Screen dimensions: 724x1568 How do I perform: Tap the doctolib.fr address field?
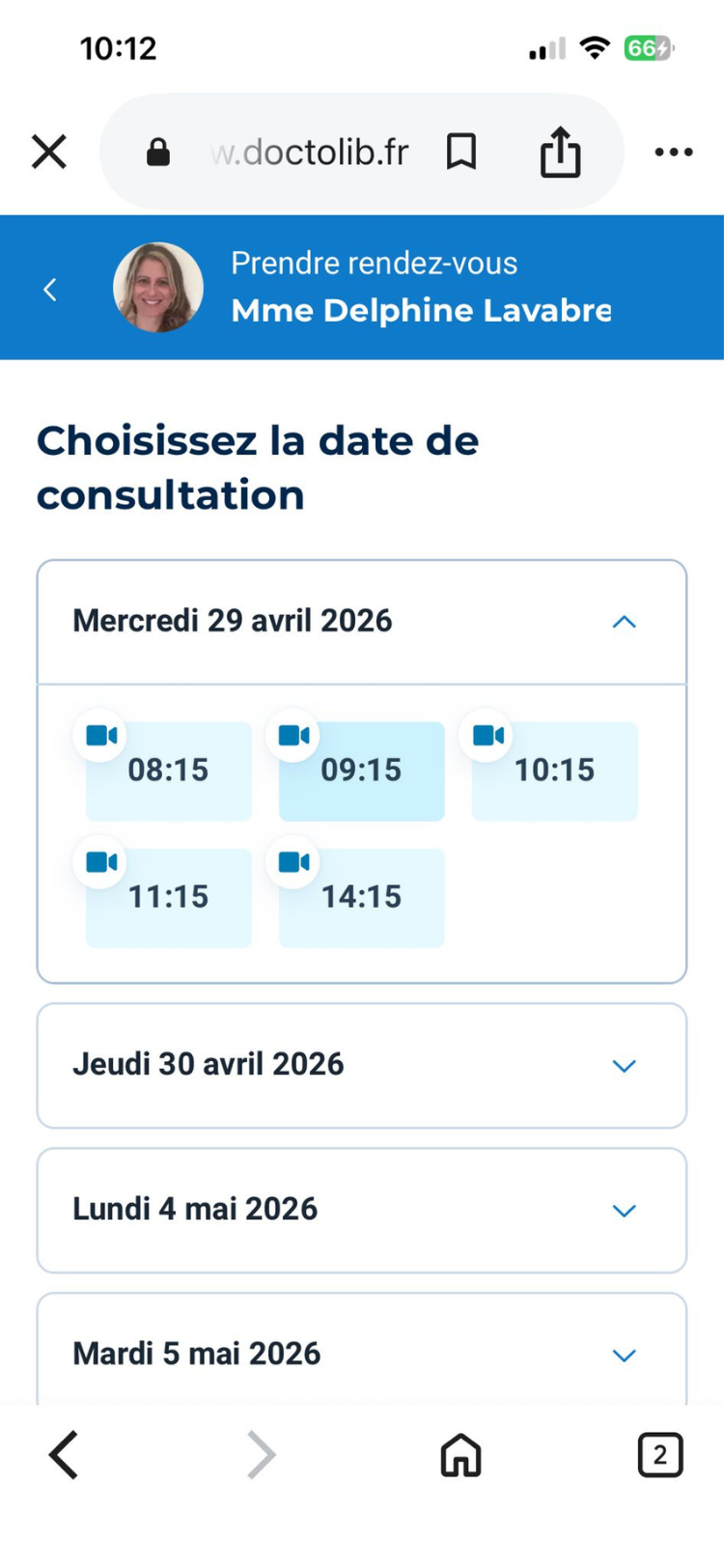click(311, 153)
